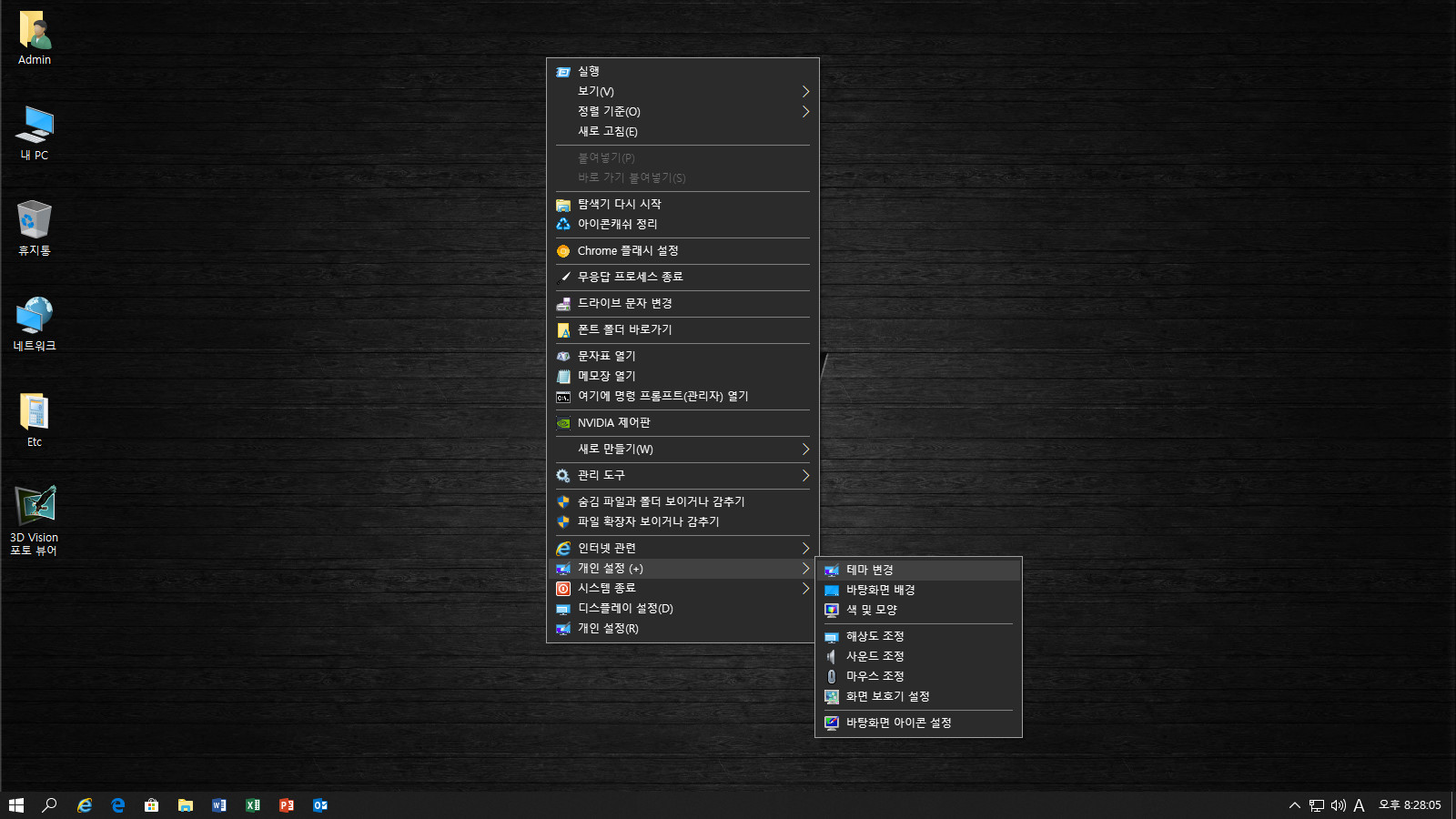
Task: Open taskbar search magnifier
Action: pyautogui.click(x=50, y=805)
